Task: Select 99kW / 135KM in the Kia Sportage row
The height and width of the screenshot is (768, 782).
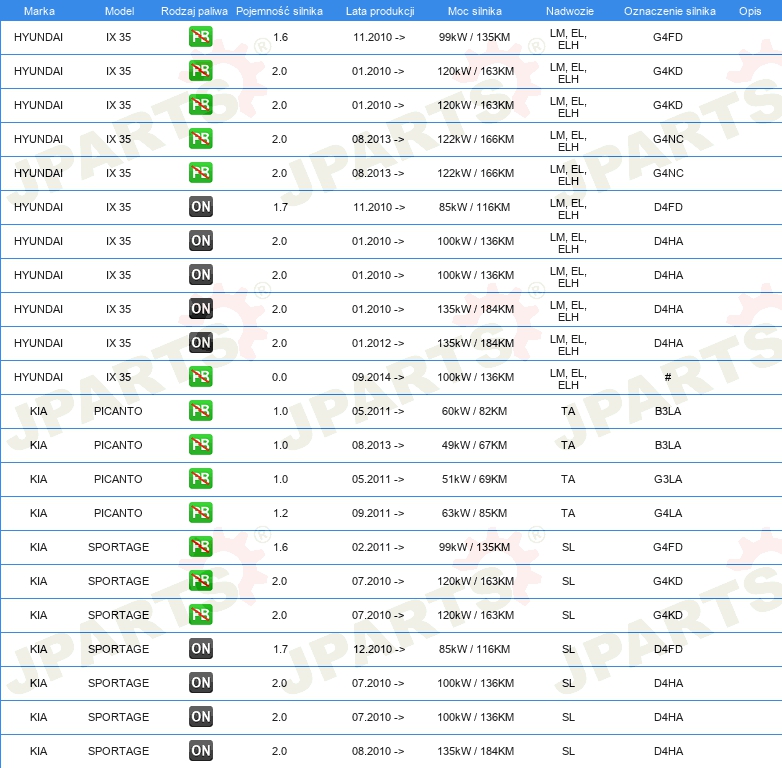Action: point(474,547)
